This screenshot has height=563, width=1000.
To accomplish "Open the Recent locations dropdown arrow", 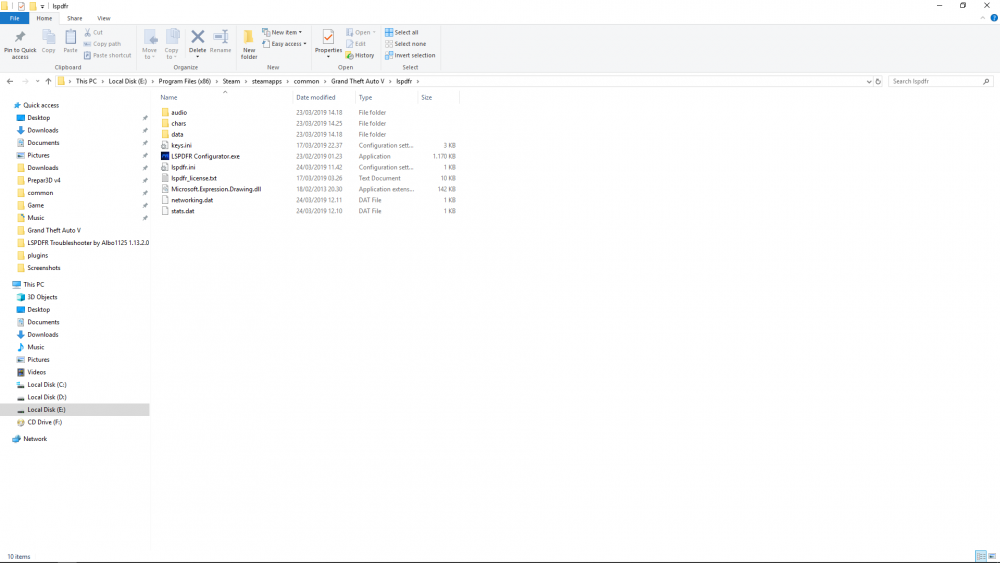I will 37,81.
